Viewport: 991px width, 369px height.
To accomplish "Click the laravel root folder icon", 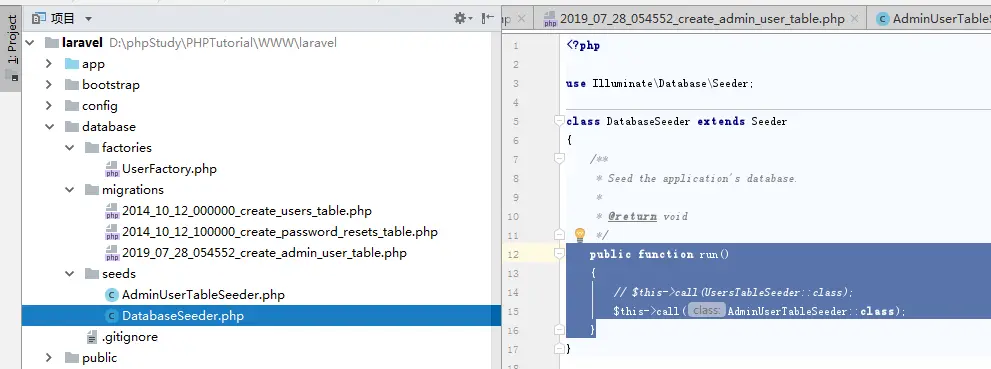I will (51, 43).
